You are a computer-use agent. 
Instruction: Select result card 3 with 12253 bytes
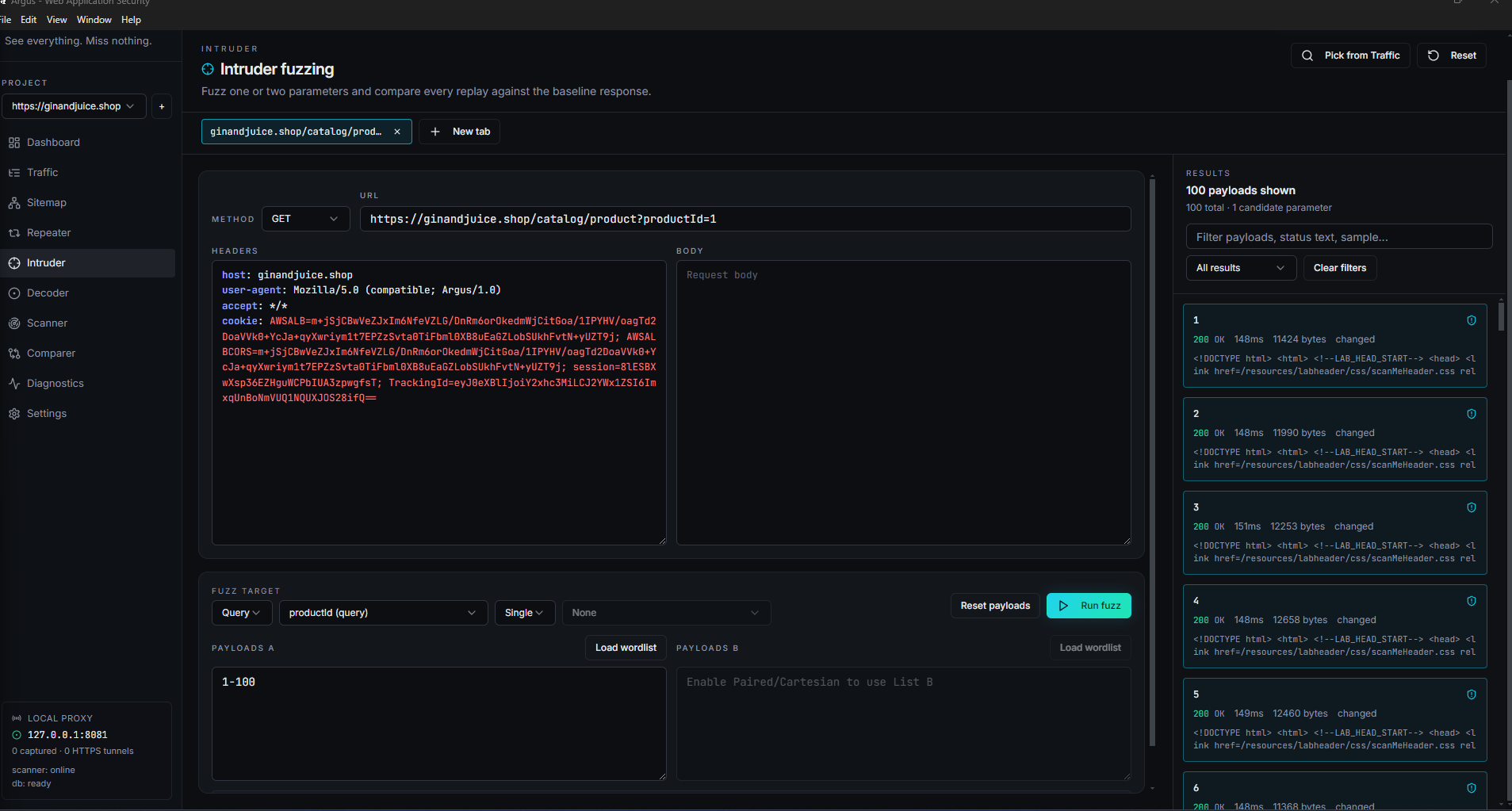click(1334, 533)
